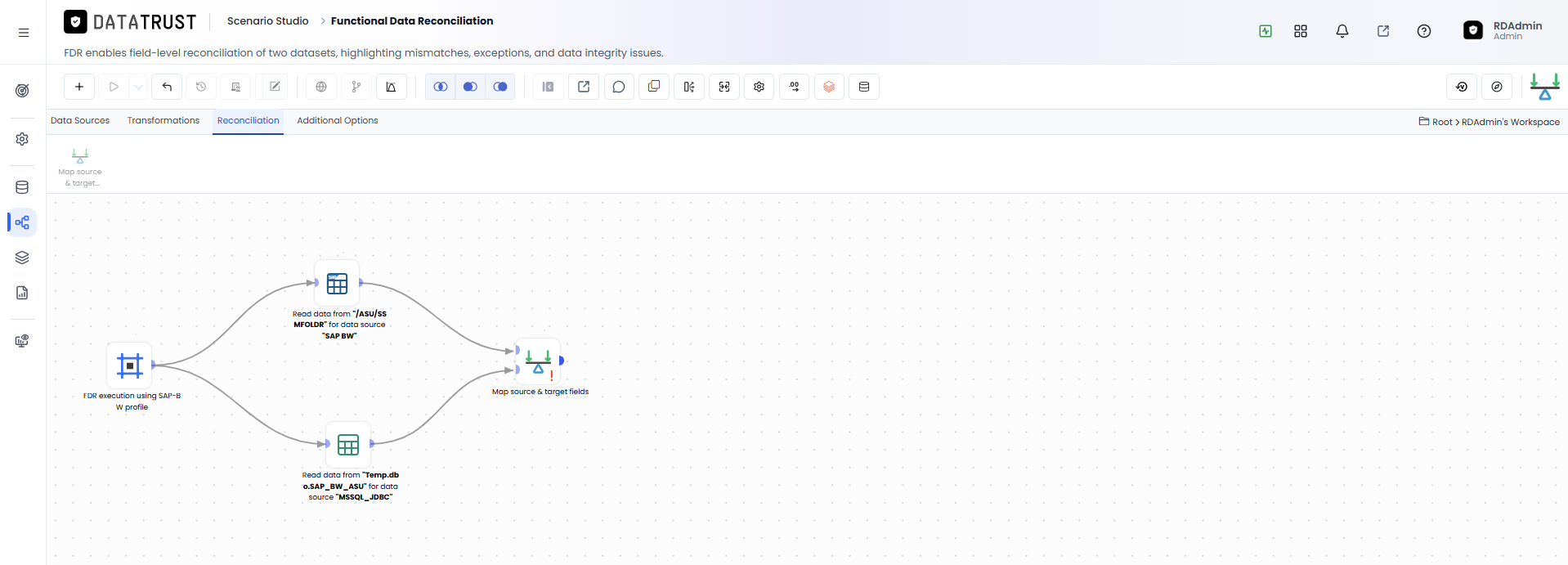Click the run play button in toolbar

click(x=114, y=87)
